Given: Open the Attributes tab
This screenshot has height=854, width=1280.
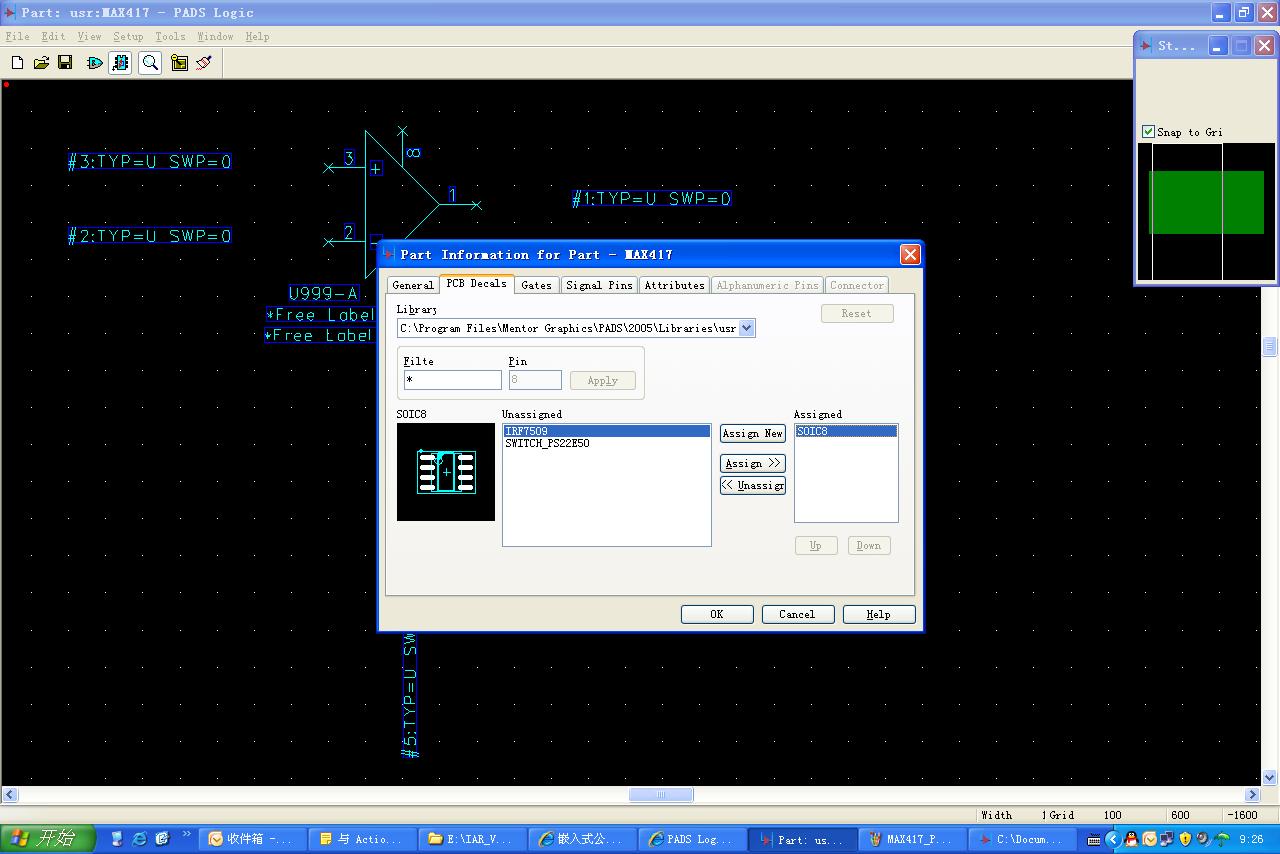Looking at the screenshot, I should point(674,285).
